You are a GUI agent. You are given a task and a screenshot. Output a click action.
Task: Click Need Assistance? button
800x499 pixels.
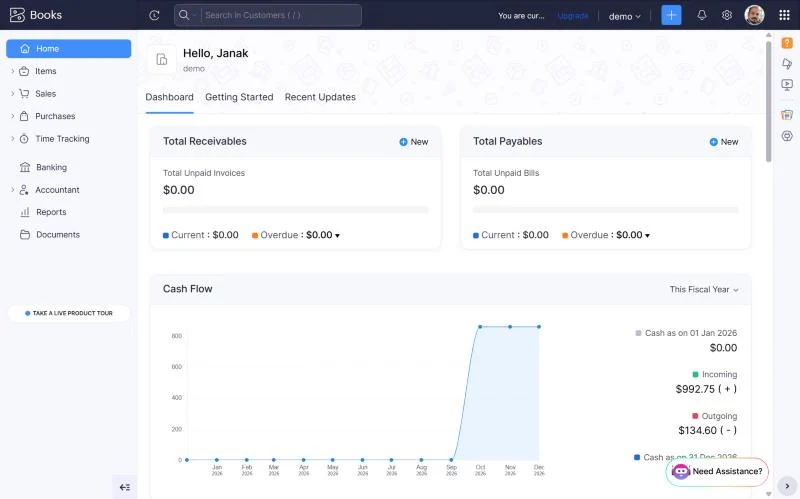[x=717, y=471]
